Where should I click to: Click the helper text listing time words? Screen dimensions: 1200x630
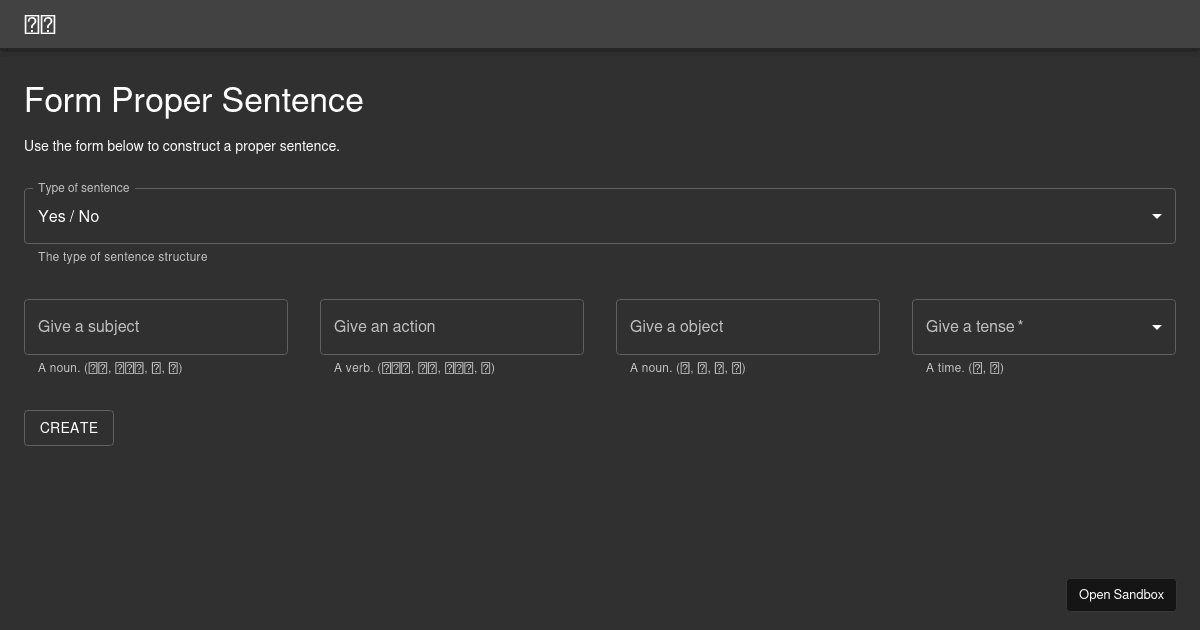coord(965,368)
